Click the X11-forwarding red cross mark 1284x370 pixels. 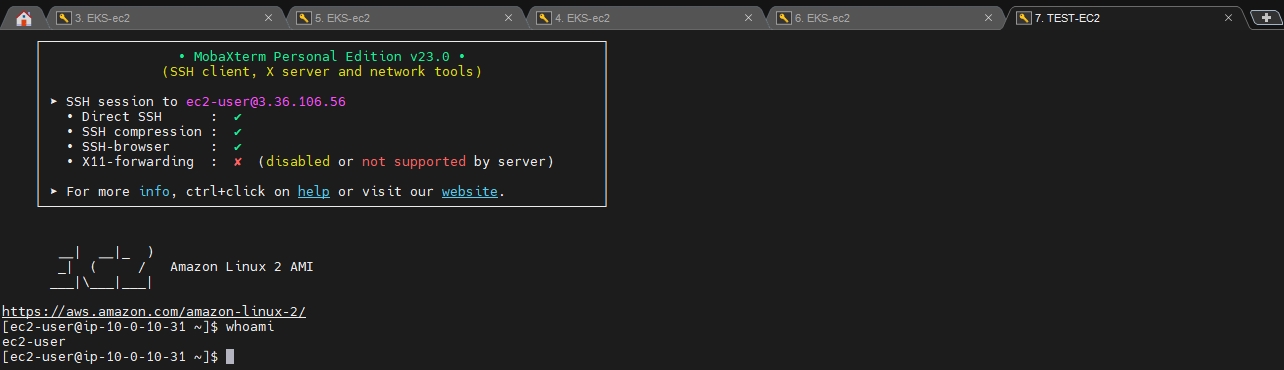(238, 162)
